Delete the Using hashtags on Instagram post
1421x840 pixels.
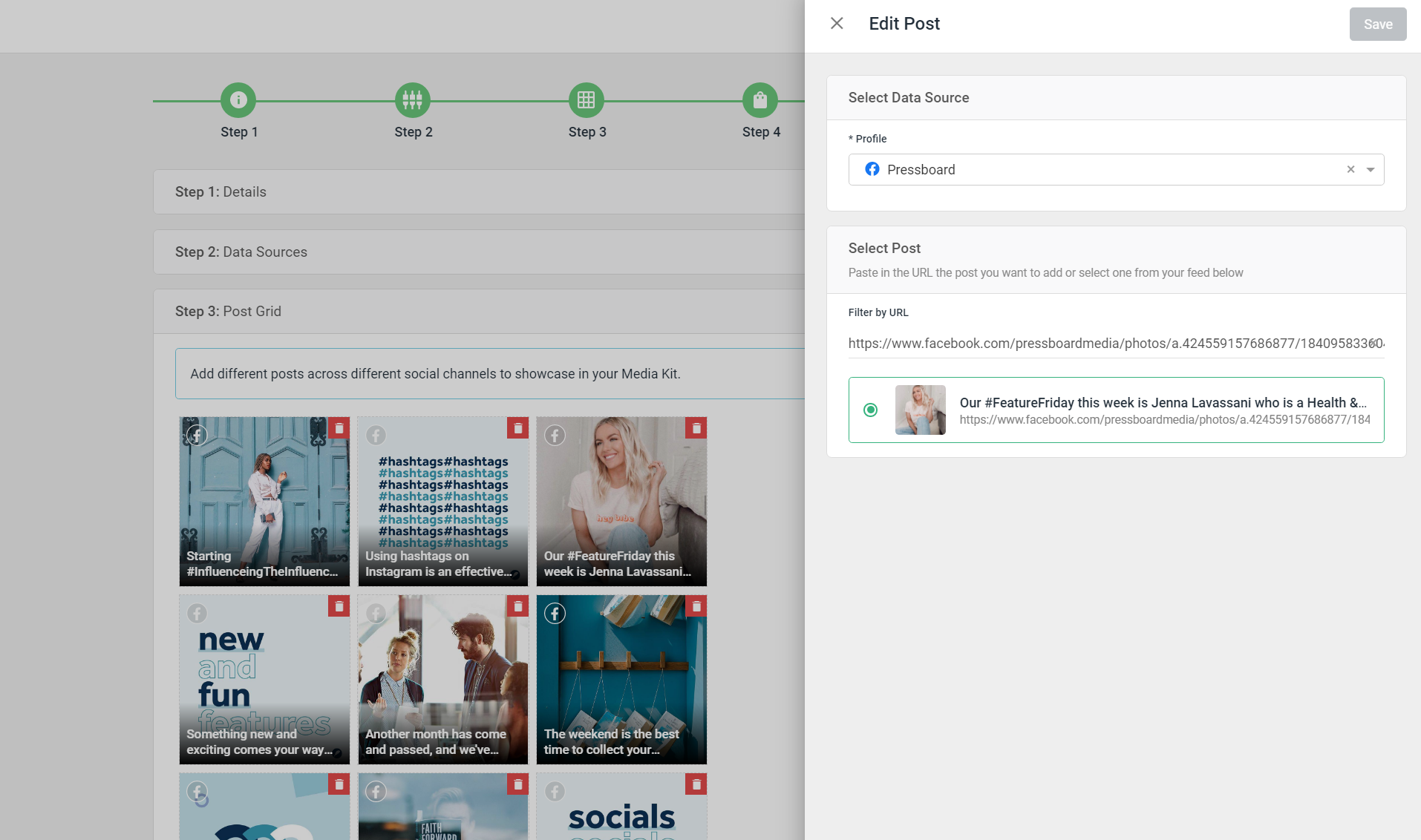pyautogui.click(x=517, y=428)
